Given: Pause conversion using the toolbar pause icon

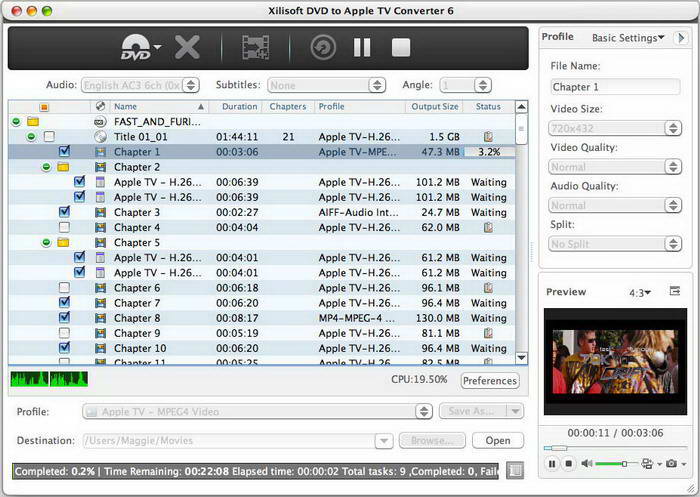Looking at the screenshot, I should pyautogui.click(x=362, y=47).
